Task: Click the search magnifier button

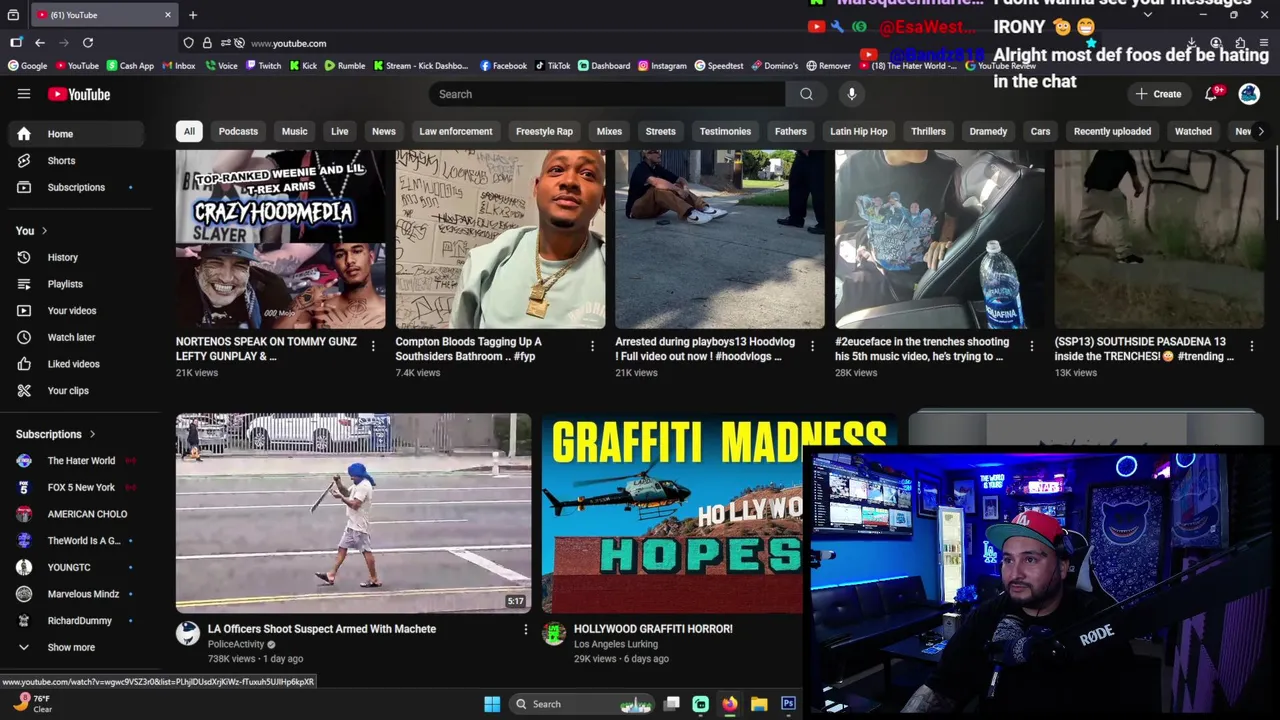Action: (x=806, y=94)
